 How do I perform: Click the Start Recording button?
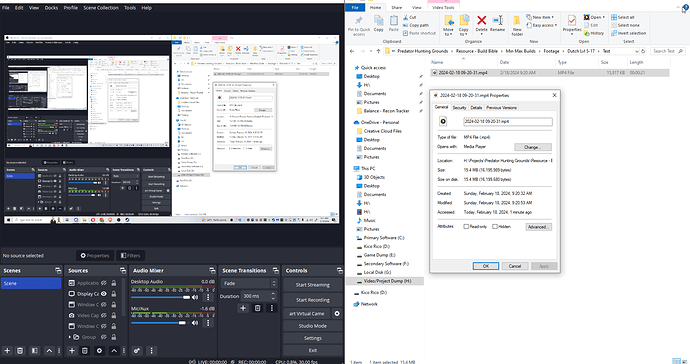tap(312, 300)
